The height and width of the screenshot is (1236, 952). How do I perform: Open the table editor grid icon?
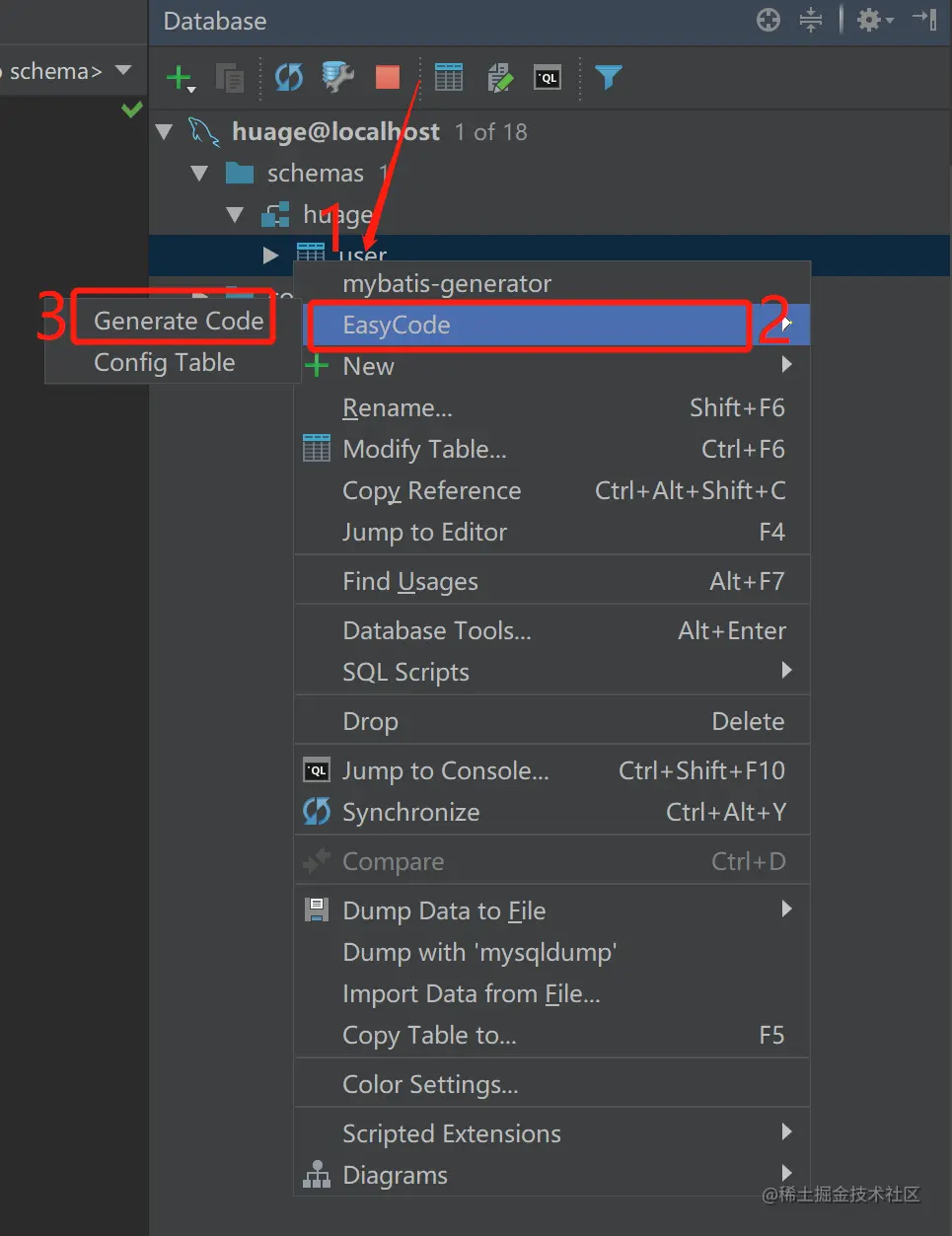coord(449,76)
